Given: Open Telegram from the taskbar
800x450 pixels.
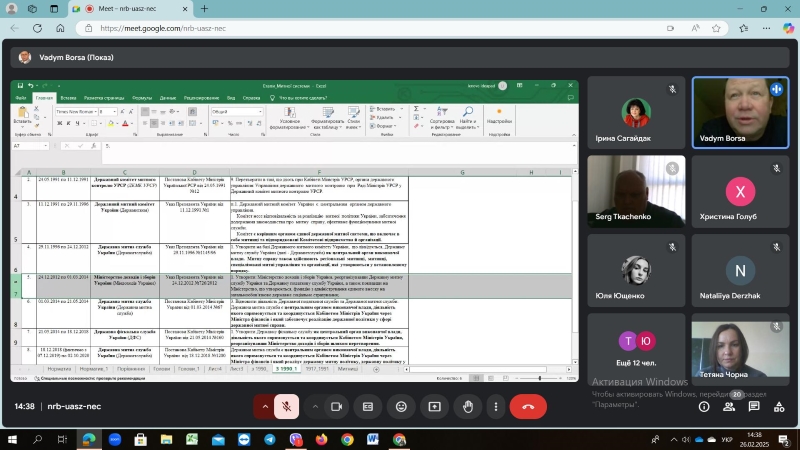Looking at the screenshot, I should [270, 439].
